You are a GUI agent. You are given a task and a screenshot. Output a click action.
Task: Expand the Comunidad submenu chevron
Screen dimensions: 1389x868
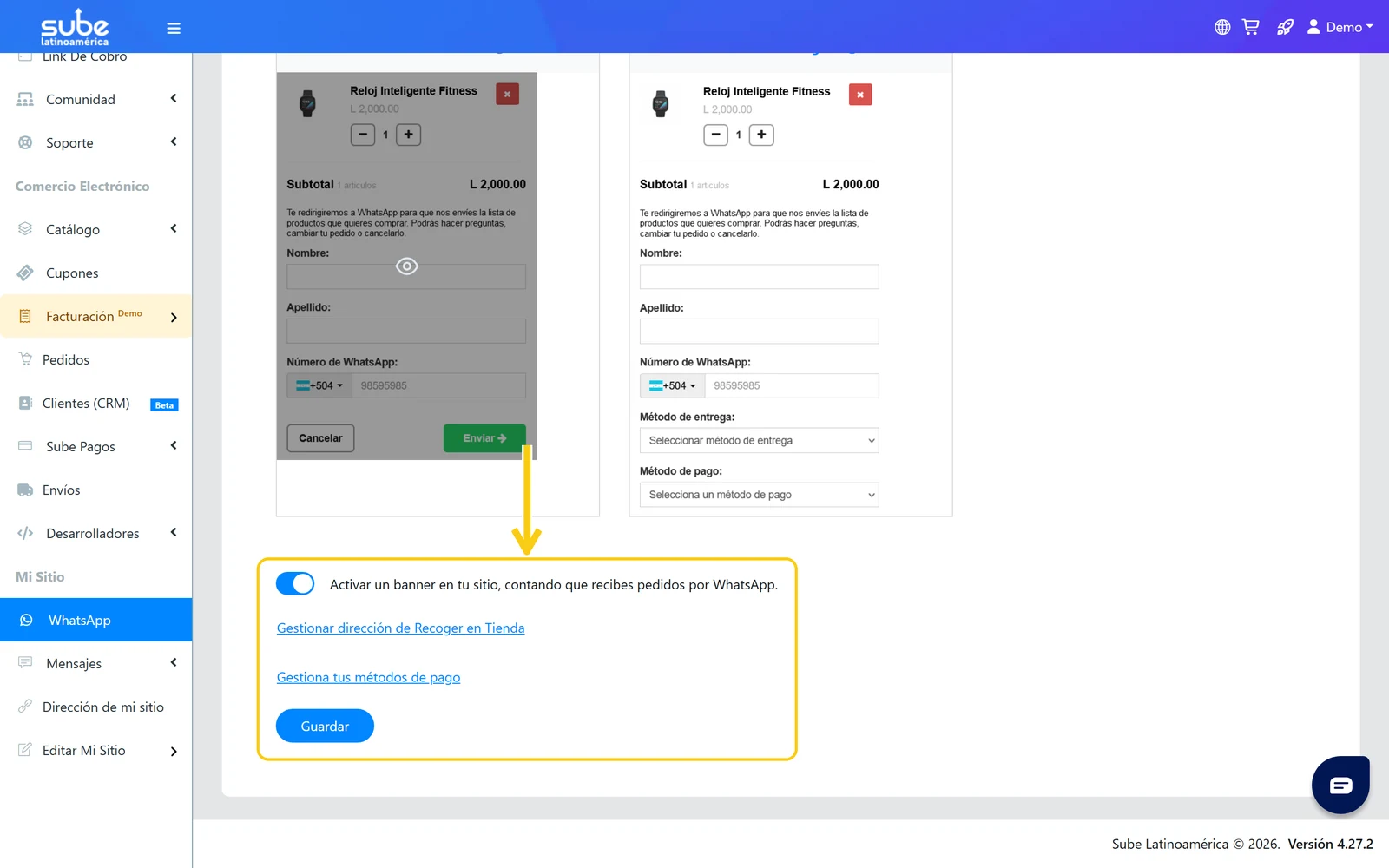click(174, 98)
